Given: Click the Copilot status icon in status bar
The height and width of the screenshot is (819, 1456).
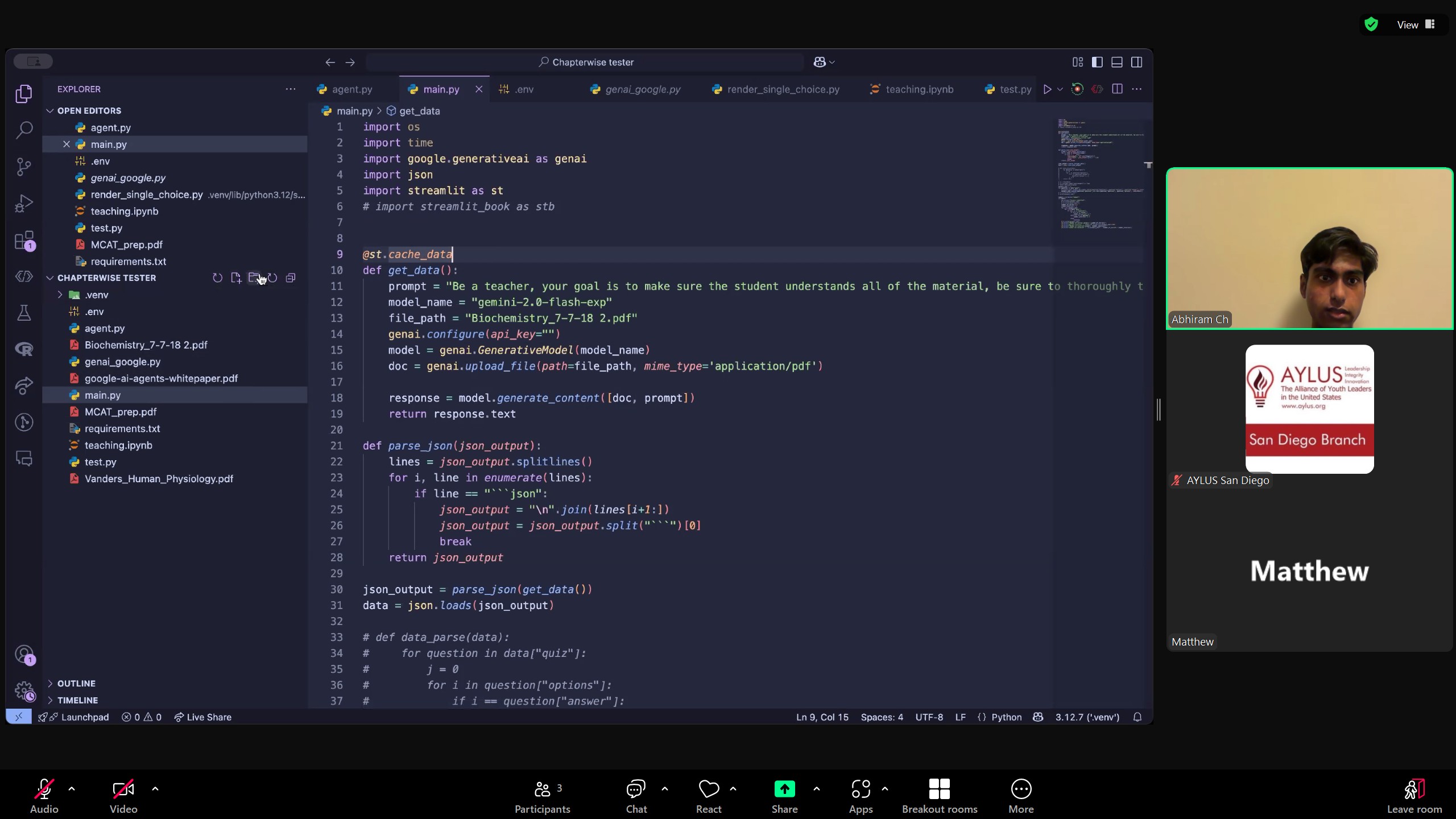Looking at the screenshot, I should (x=1038, y=717).
